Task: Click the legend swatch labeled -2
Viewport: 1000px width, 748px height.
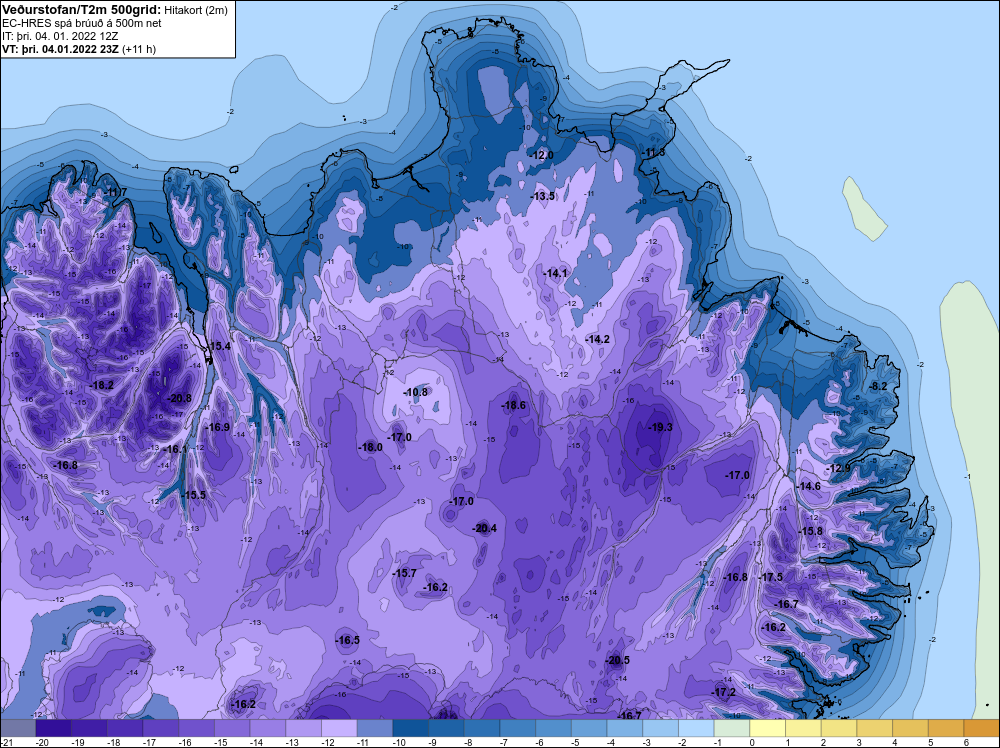Action: (696, 727)
